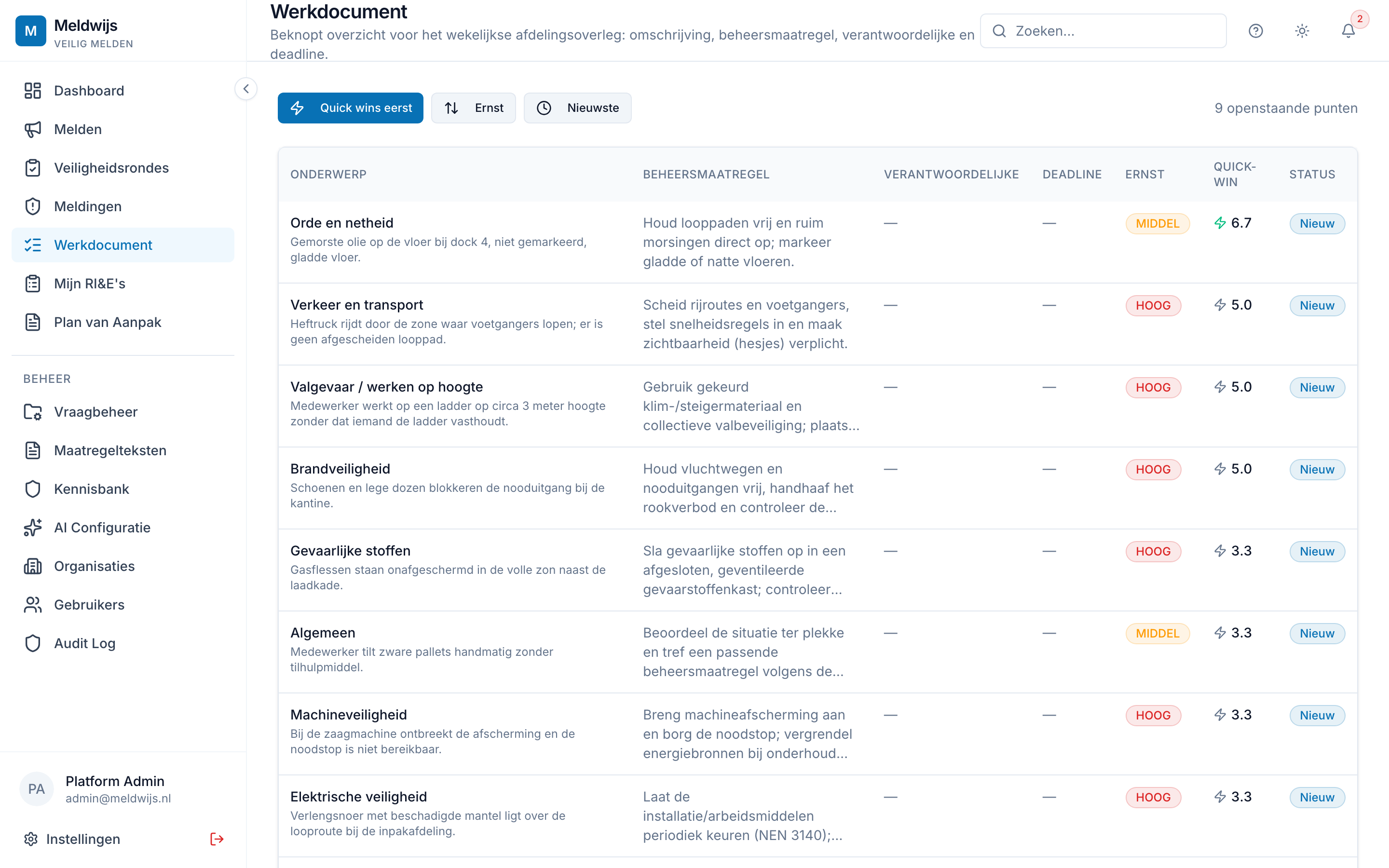Image resolution: width=1389 pixels, height=868 pixels.
Task: Click the QUICK-WIN column header
Action: pyautogui.click(x=1235, y=174)
